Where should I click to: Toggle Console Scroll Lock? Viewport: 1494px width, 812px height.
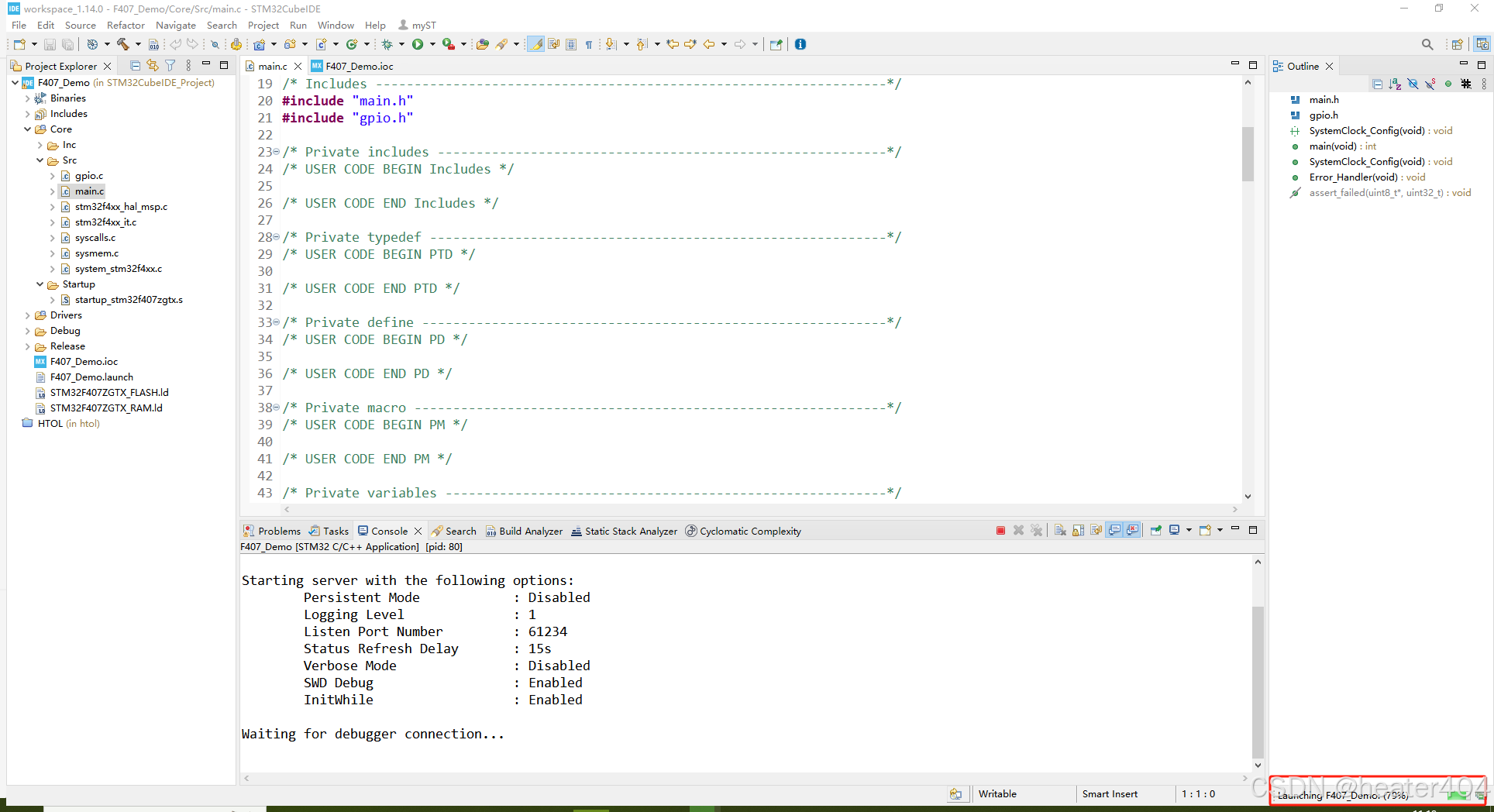tap(1078, 530)
